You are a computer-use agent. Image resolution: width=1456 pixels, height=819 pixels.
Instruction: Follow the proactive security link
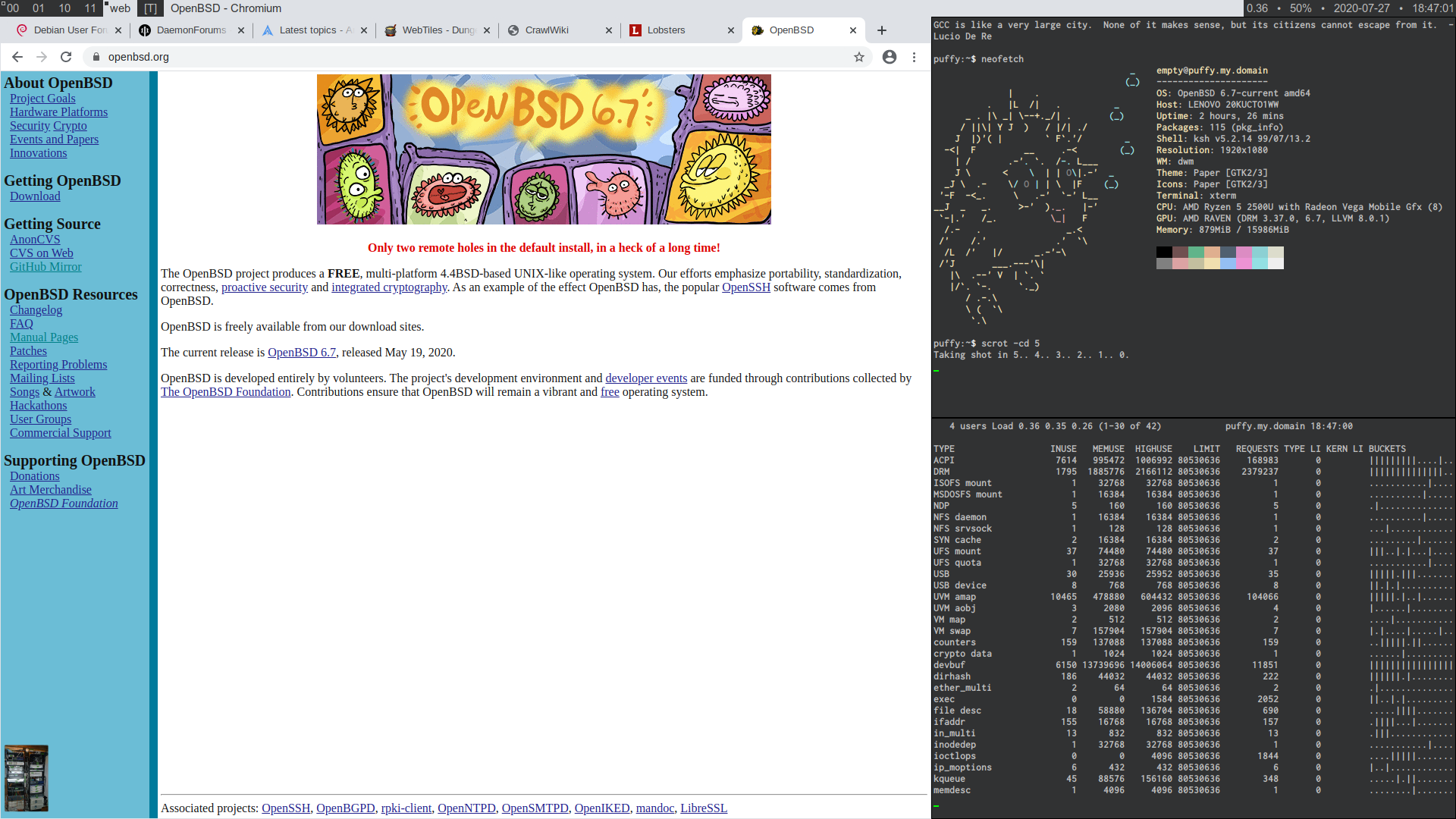265,287
